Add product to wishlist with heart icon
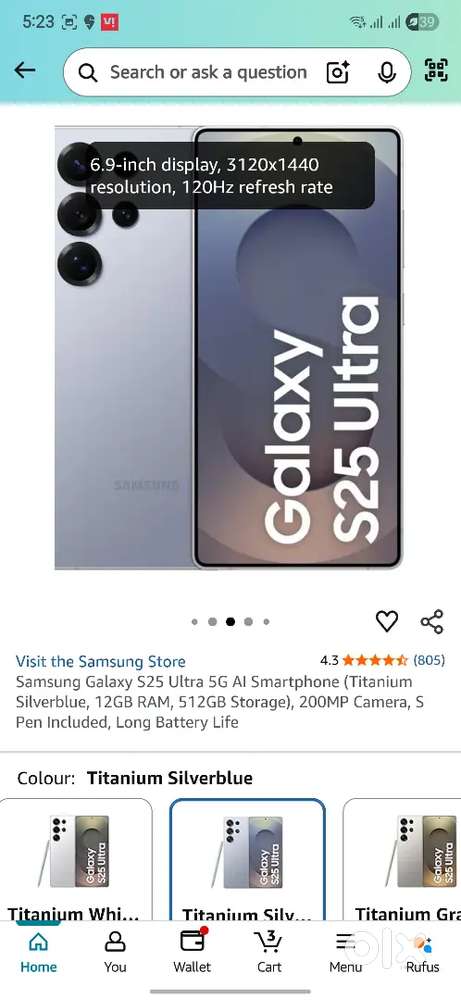The height and width of the screenshot is (1000, 461). tap(386, 621)
